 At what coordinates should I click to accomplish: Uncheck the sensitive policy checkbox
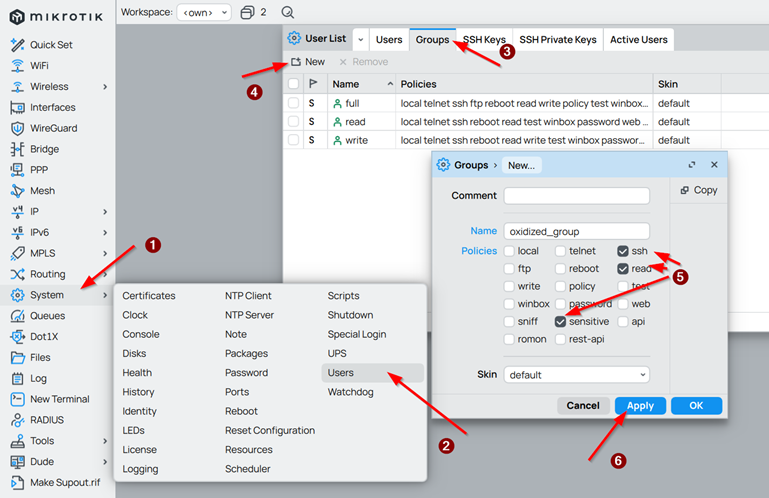point(561,322)
